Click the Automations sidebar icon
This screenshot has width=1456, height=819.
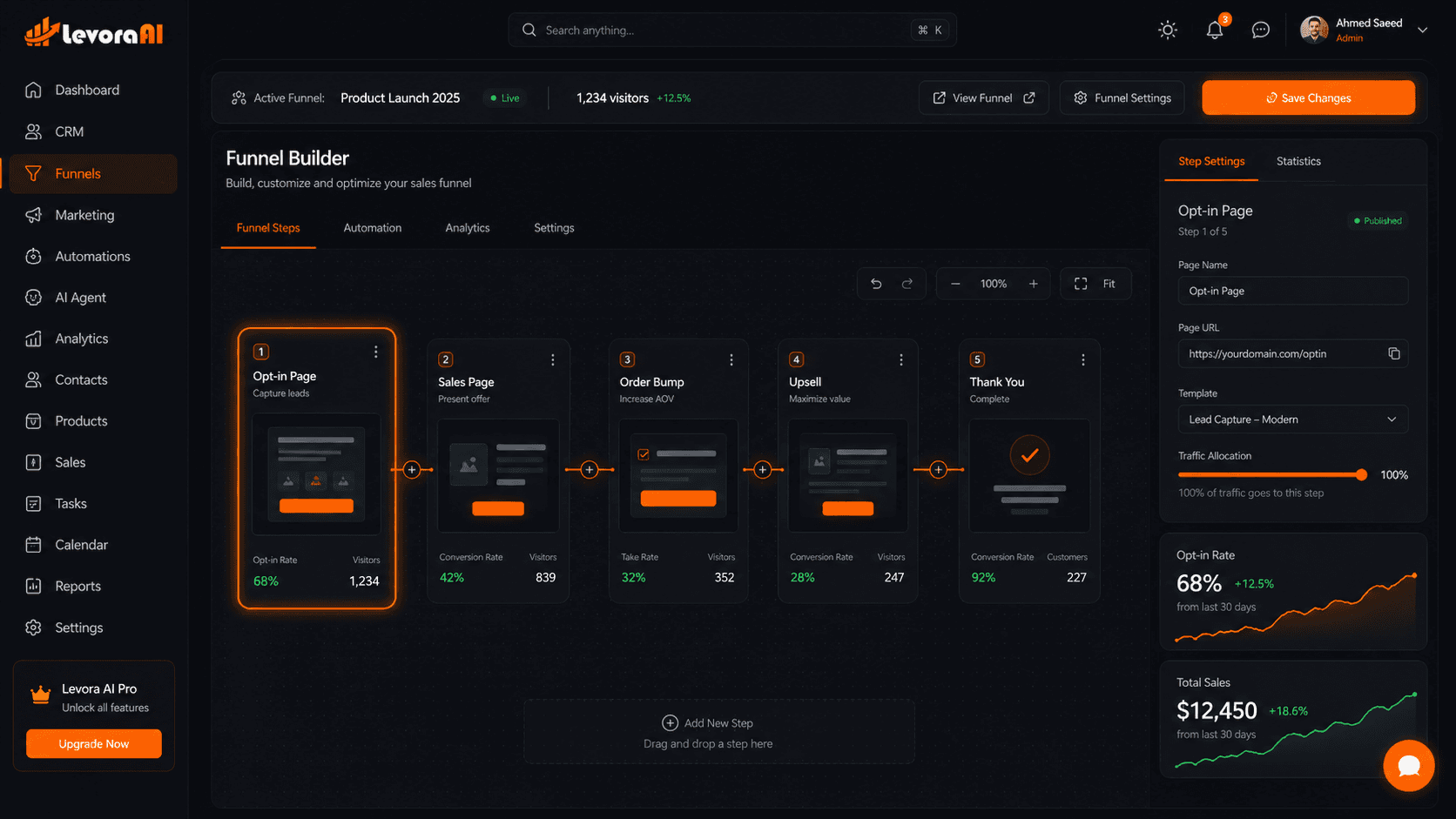(33, 256)
